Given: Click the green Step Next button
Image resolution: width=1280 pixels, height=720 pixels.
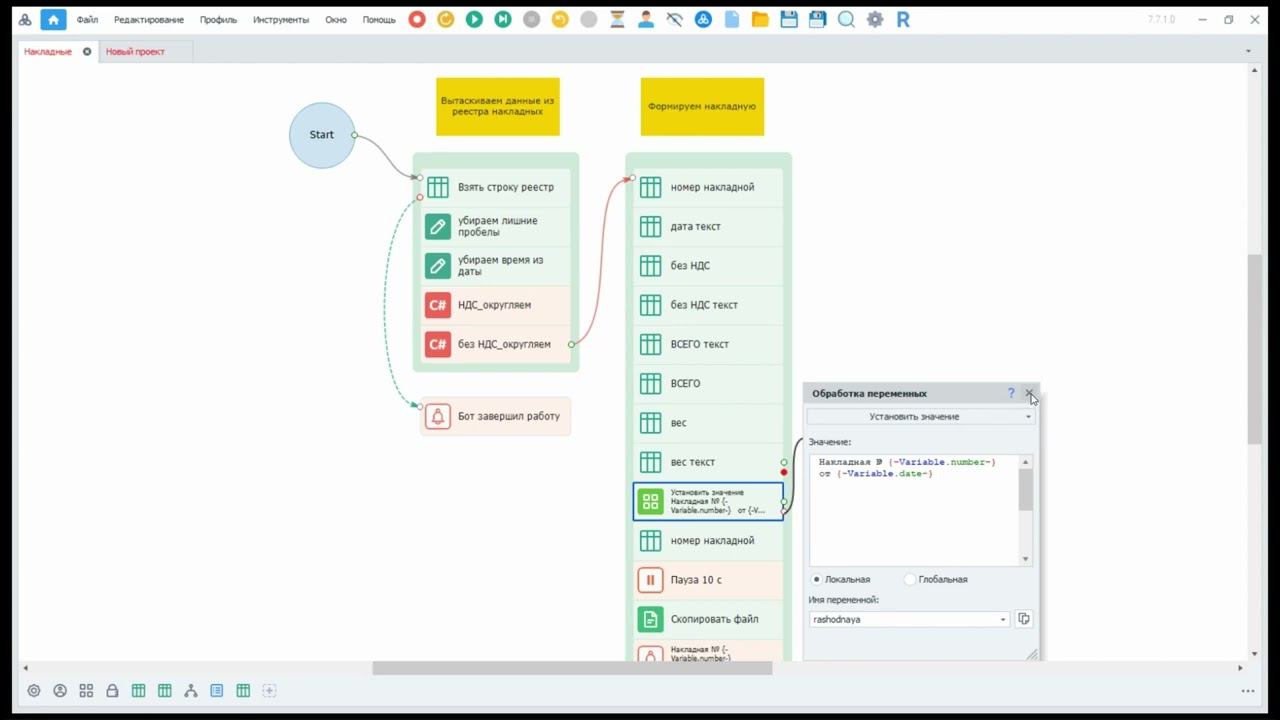Looking at the screenshot, I should point(503,19).
